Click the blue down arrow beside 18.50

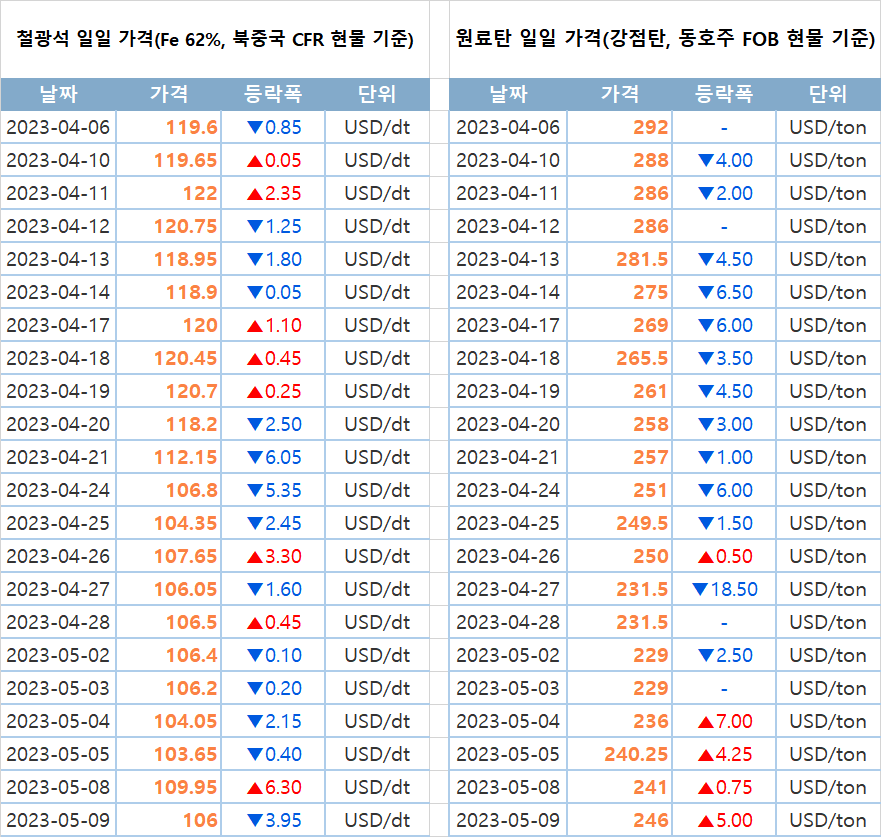tap(699, 589)
